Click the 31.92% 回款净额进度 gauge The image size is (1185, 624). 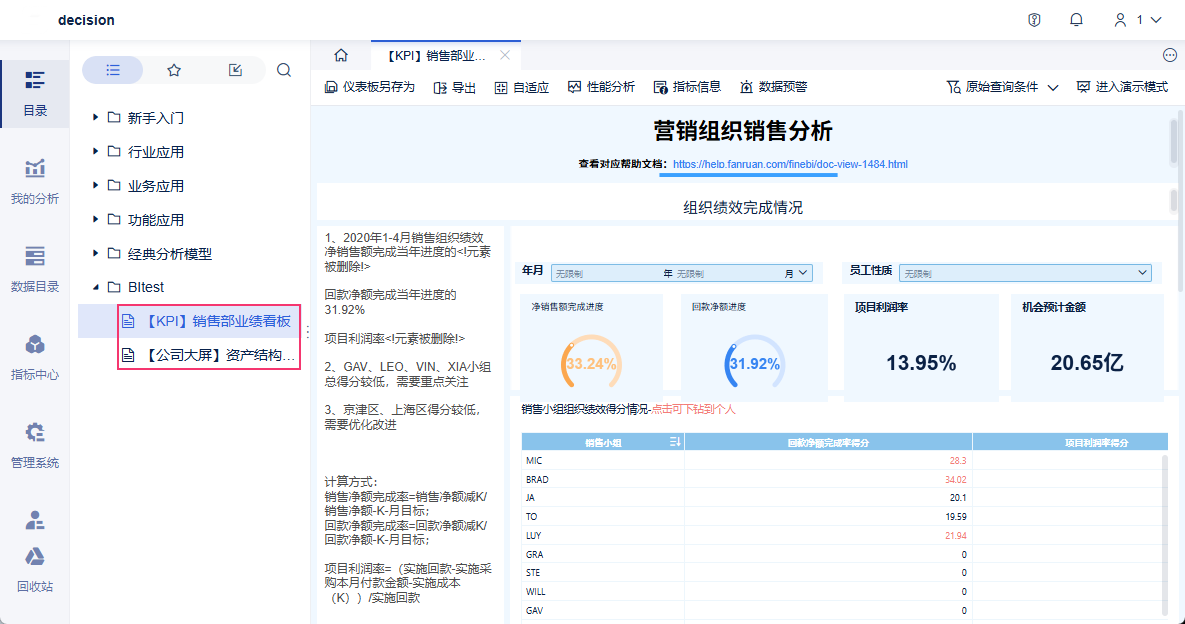(x=754, y=363)
